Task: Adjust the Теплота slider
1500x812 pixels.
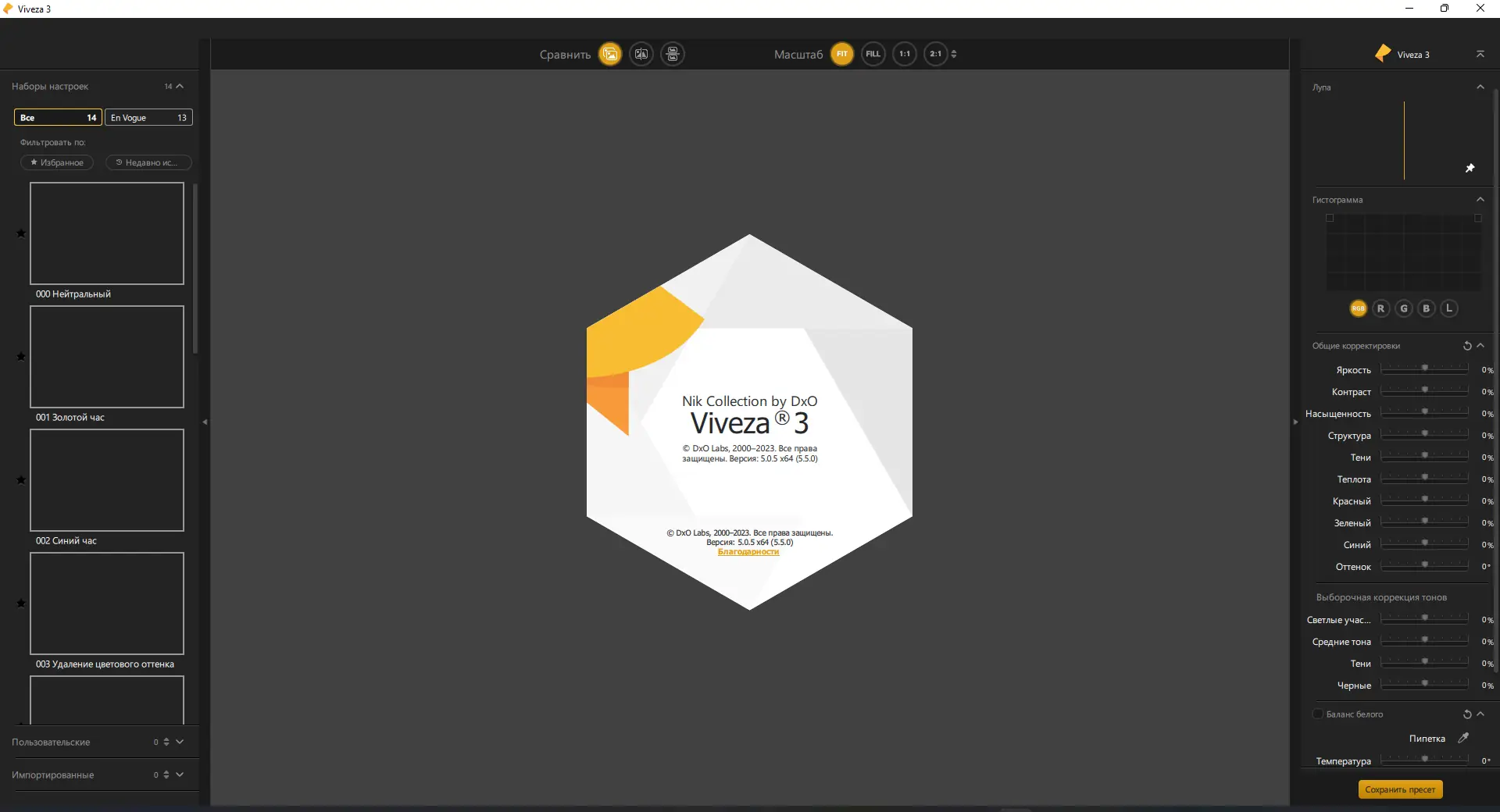Action: [1424, 477]
